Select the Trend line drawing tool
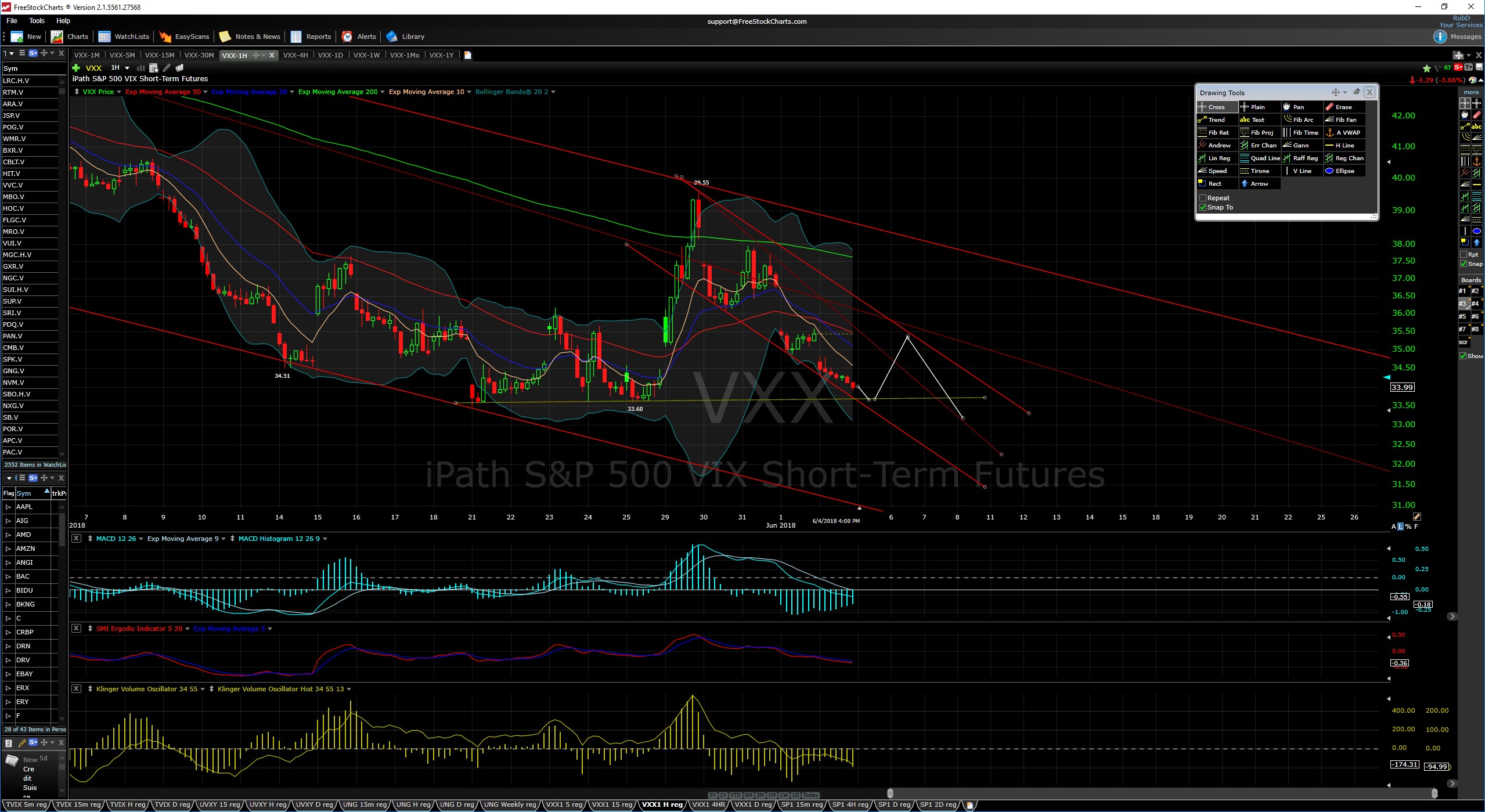The image size is (1485, 812). (x=1216, y=120)
